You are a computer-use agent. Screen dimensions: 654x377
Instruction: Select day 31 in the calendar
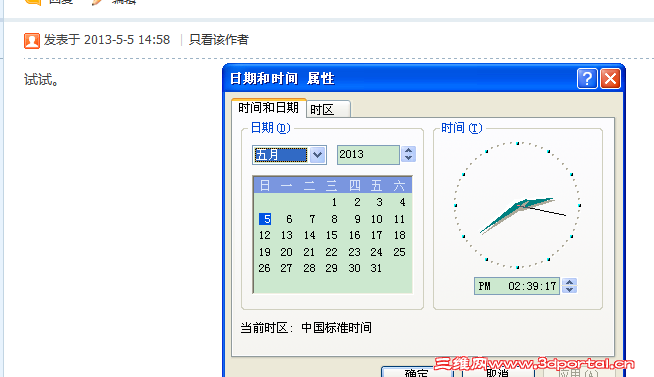pos(377,268)
